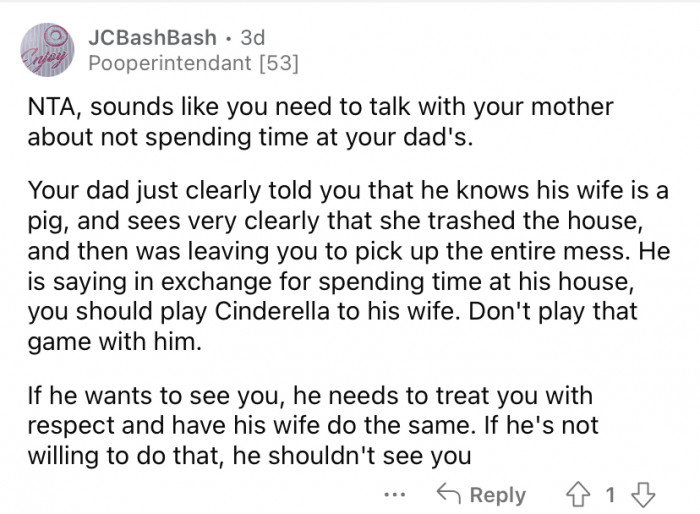
Task: Open the JCBashBash username profile link
Action: 152,38
